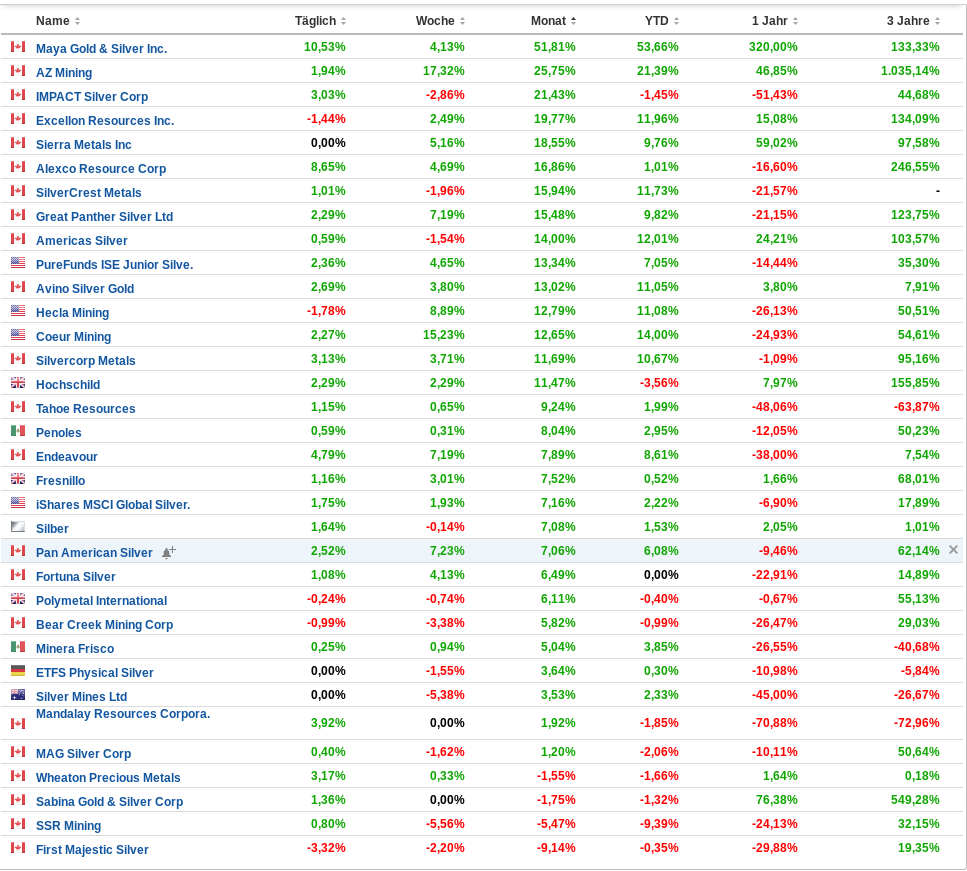Viewport: 967px width, 871px height.
Task: Click the German flag beside ETFS Physical Silver
Action: coord(18,671)
